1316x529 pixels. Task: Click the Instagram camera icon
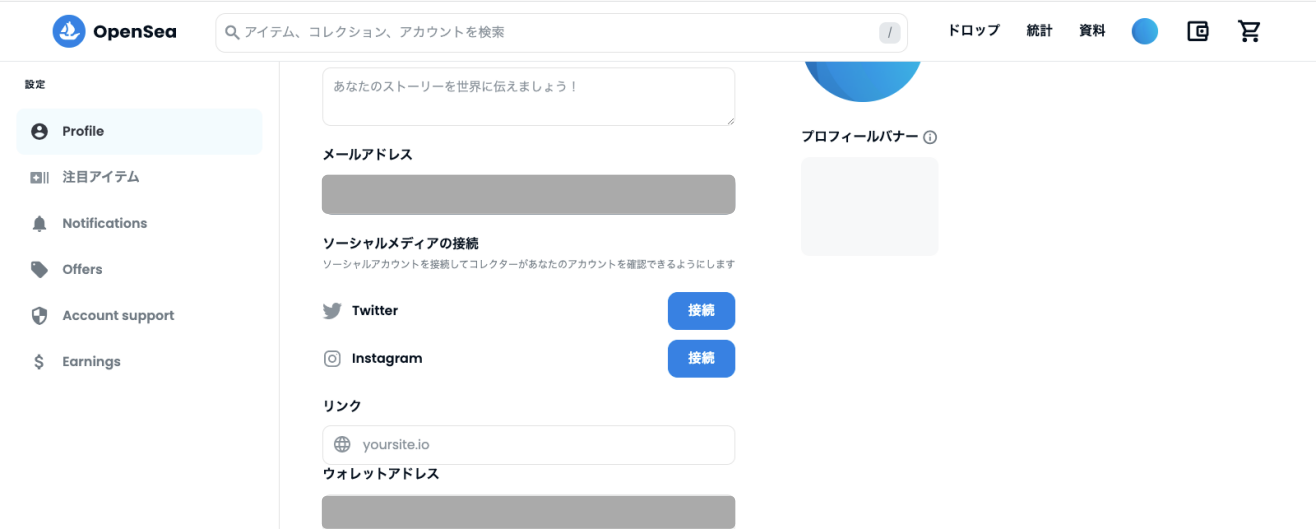(x=332, y=359)
